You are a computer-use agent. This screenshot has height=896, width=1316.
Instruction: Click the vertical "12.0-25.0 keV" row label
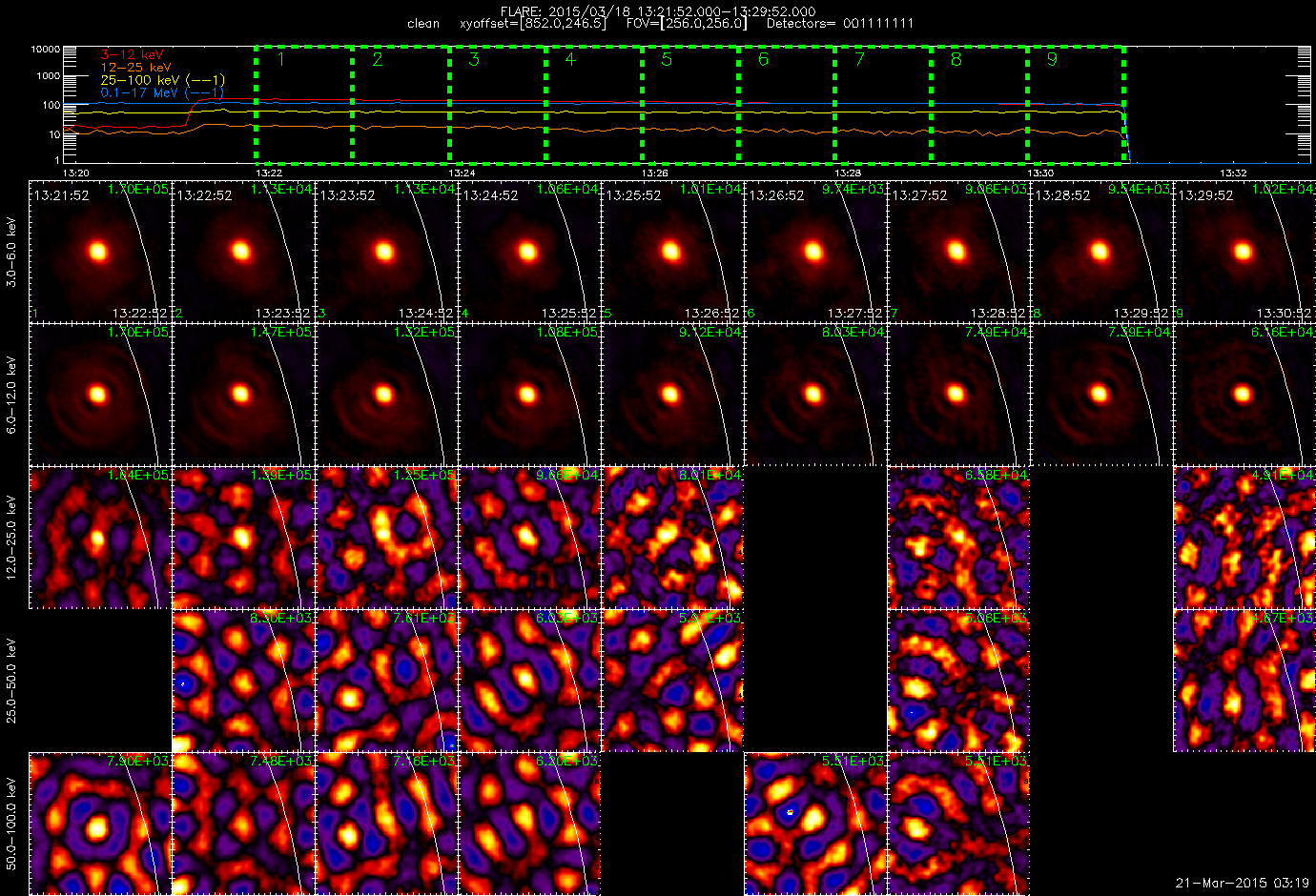11,538
